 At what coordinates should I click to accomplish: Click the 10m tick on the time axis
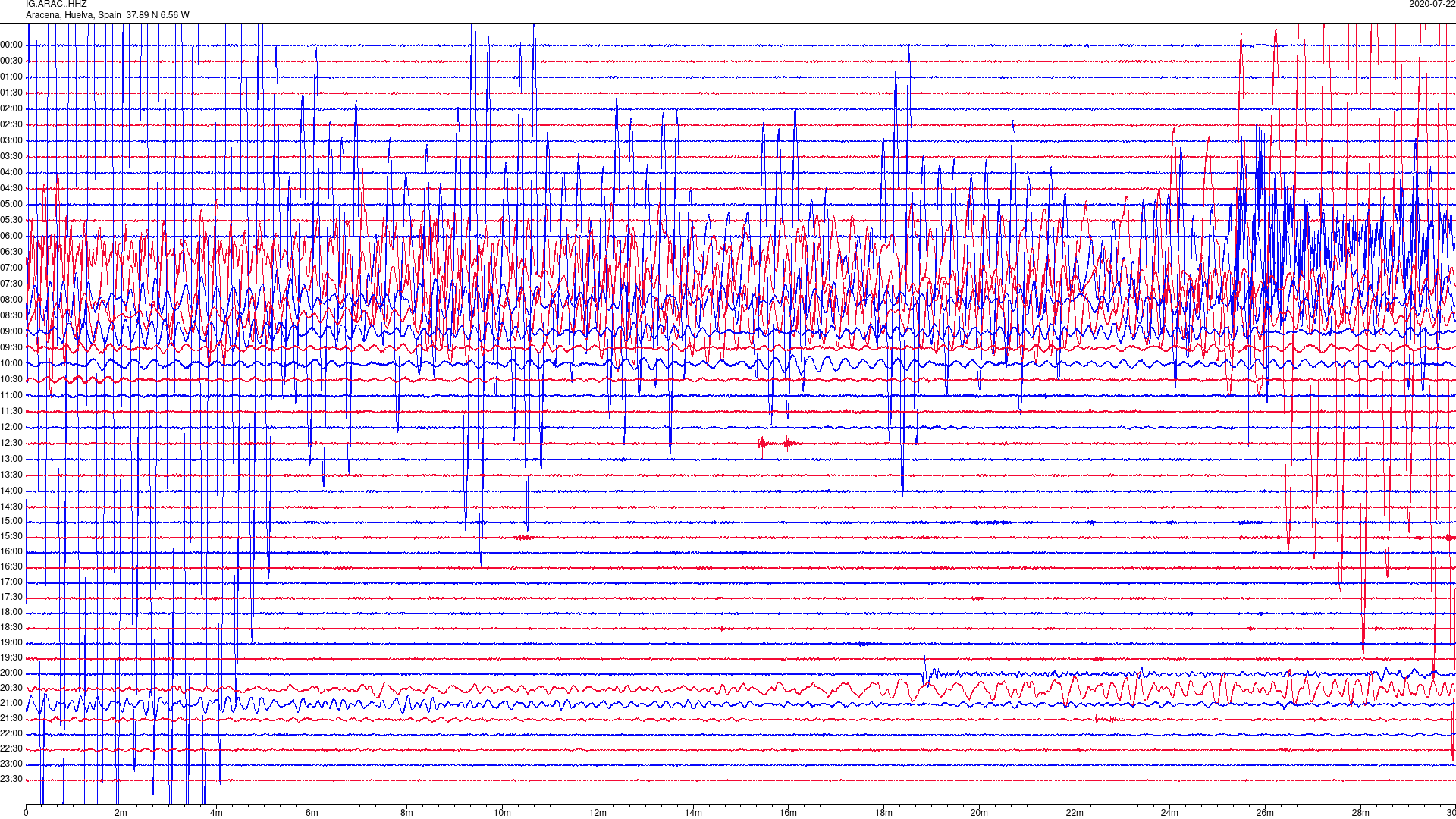pyautogui.click(x=502, y=813)
